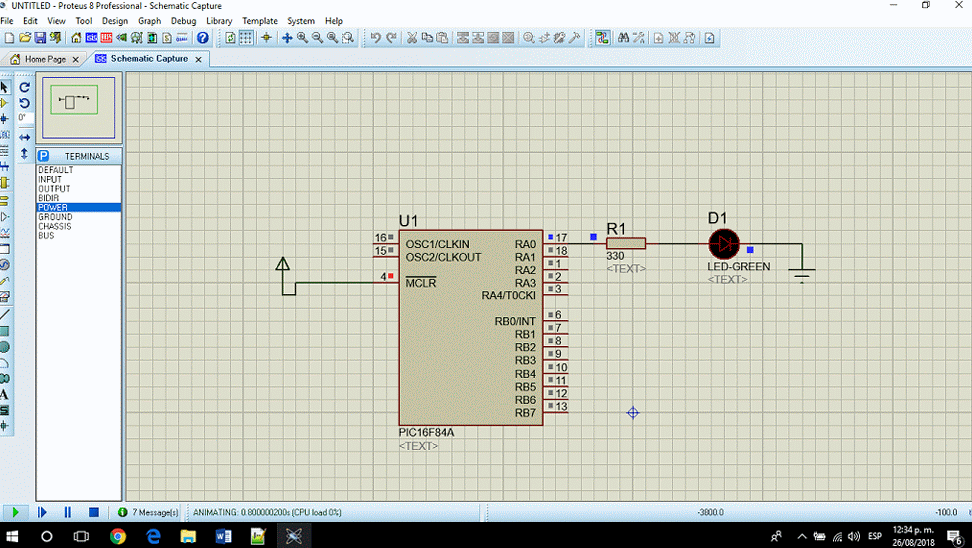The width and height of the screenshot is (972, 548).
Task: Toggle the wire autorouter icon
Action: click(x=602, y=38)
